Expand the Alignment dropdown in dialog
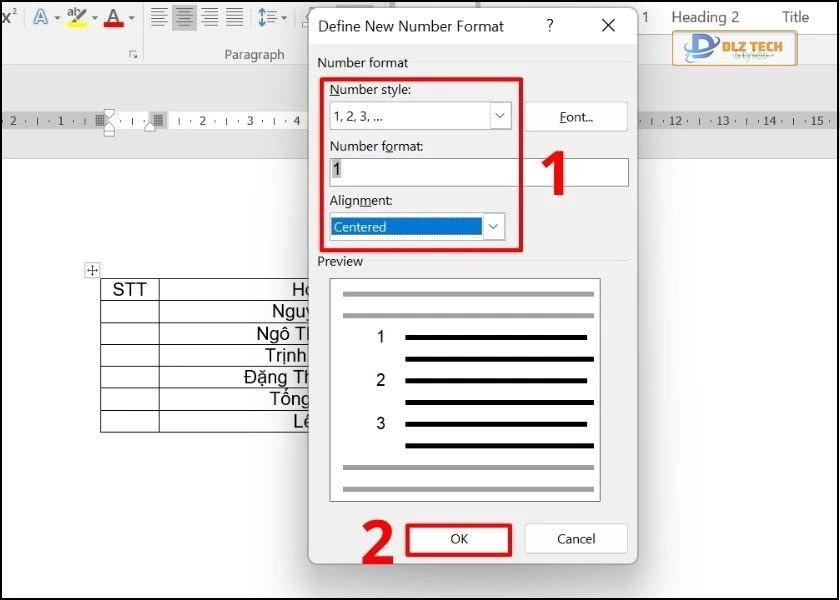This screenshot has width=840, height=600. [493, 227]
